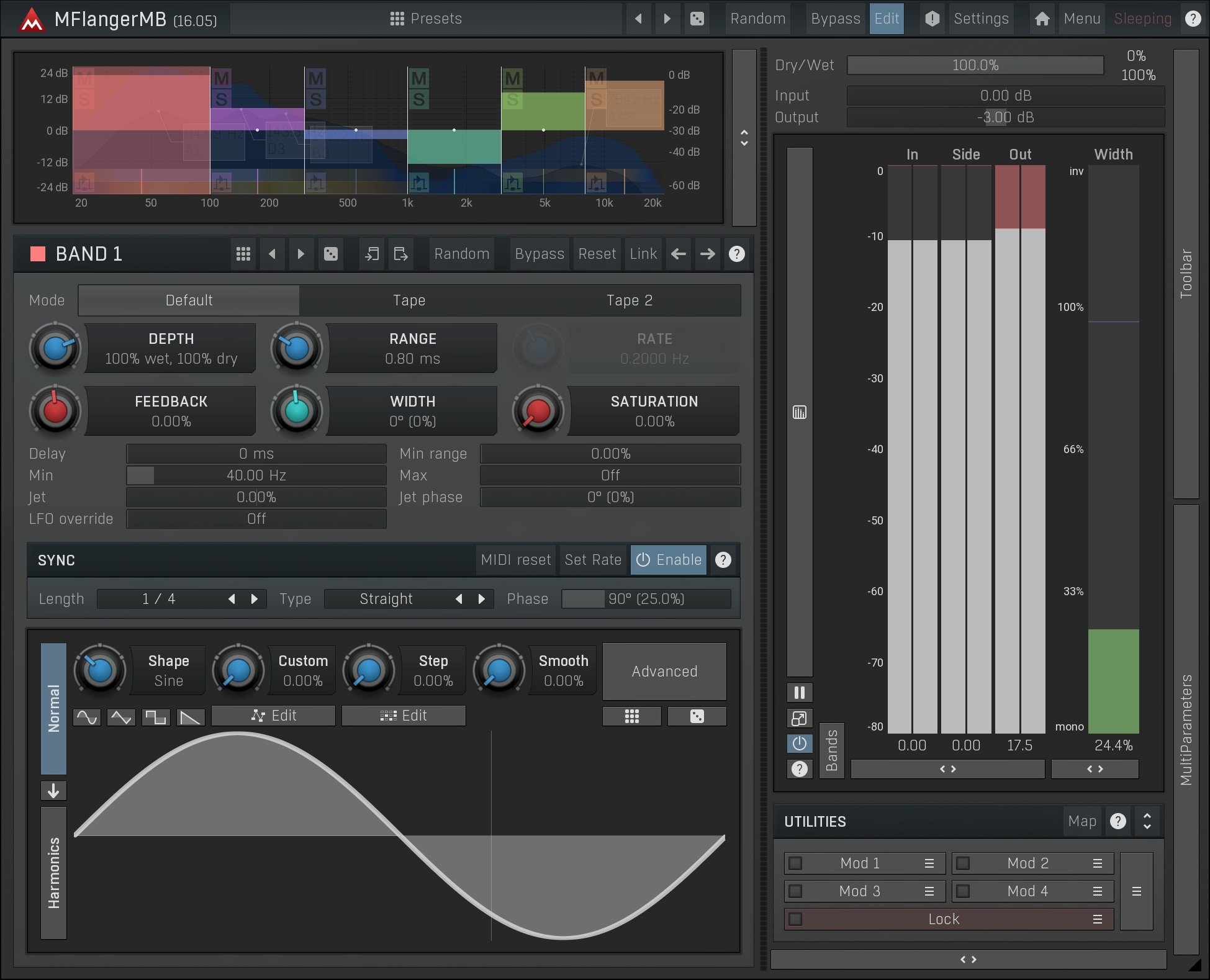Click the top-bar random preset dice icon
The width and height of the screenshot is (1210, 980).
pyautogui.click(x=697, y=19)
